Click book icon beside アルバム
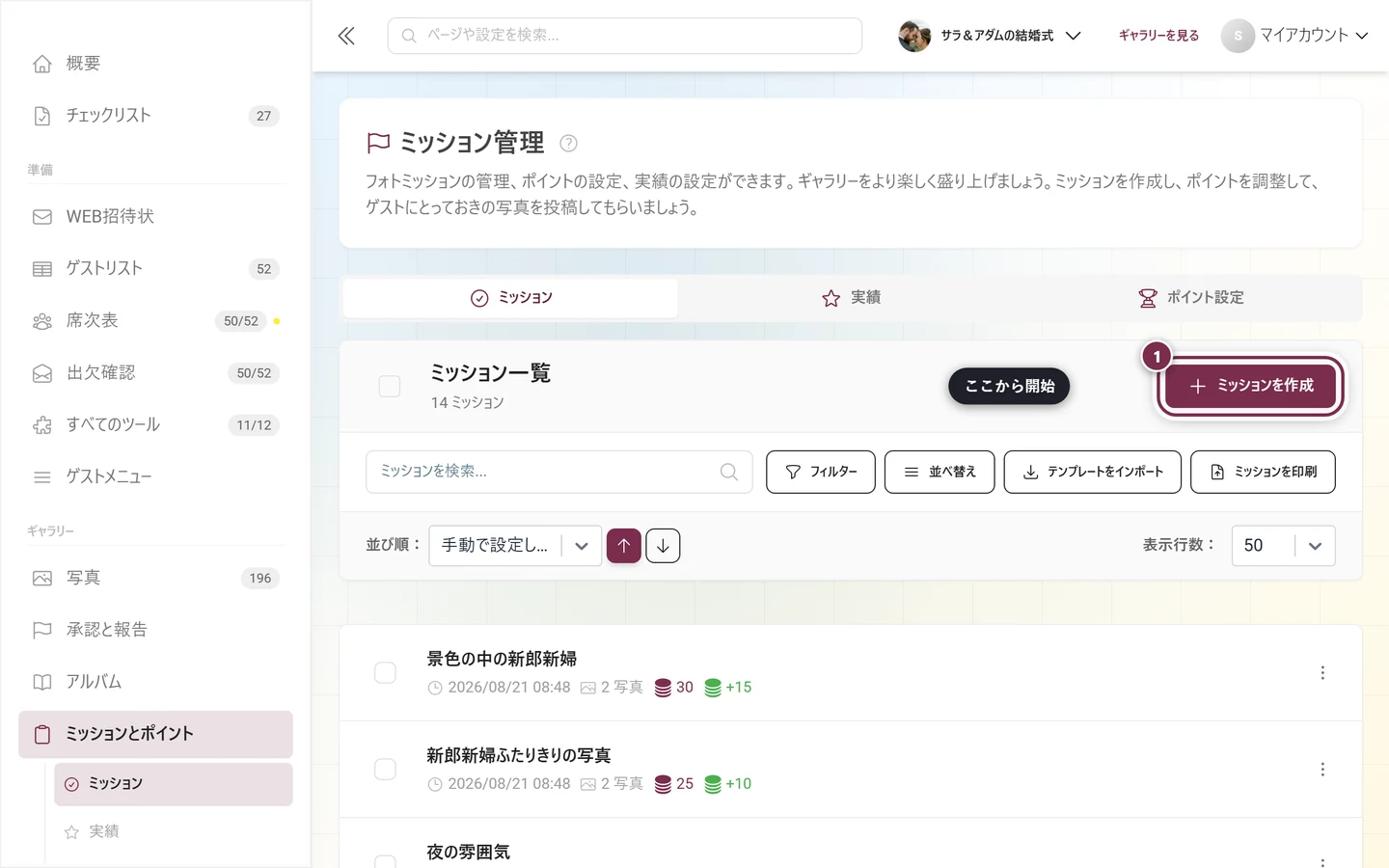1389x868 pixels. pyautogui.click(x=42, y=682)
